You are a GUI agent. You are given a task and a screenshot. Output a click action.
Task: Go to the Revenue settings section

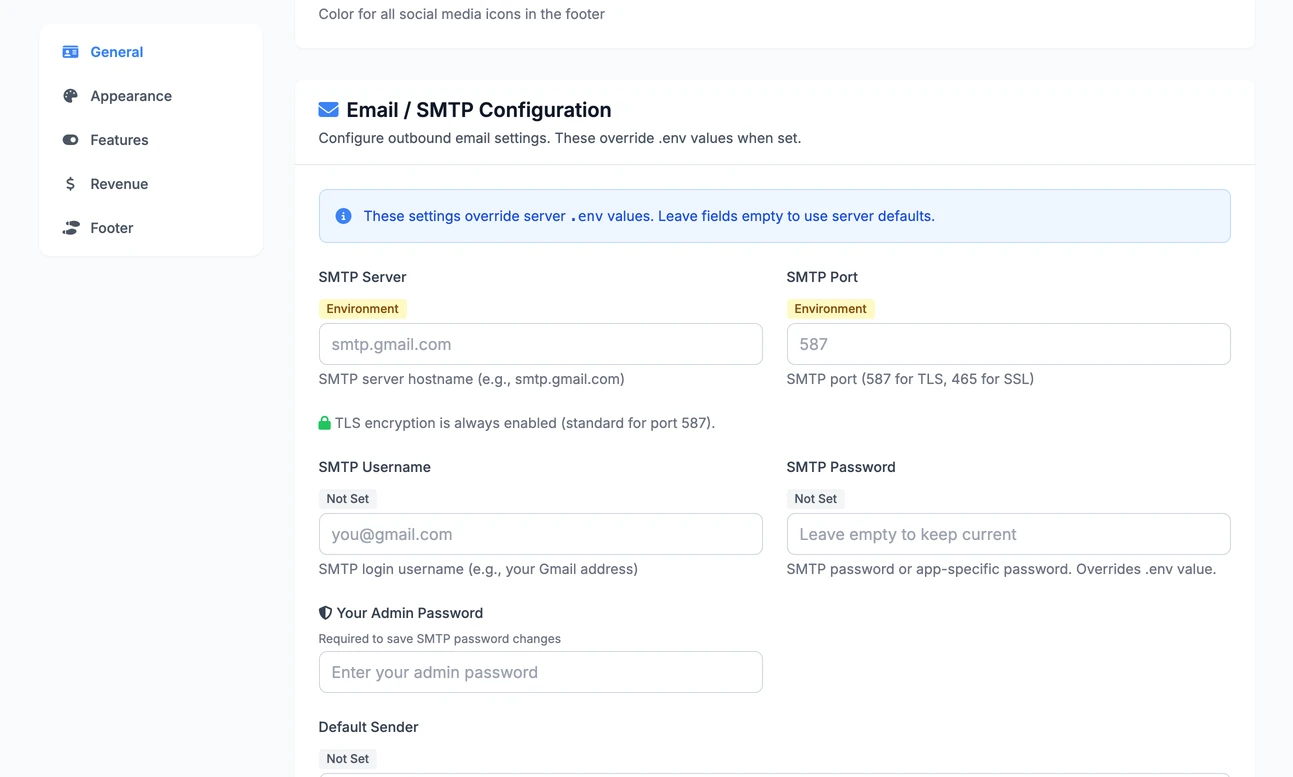click(151, 184)
